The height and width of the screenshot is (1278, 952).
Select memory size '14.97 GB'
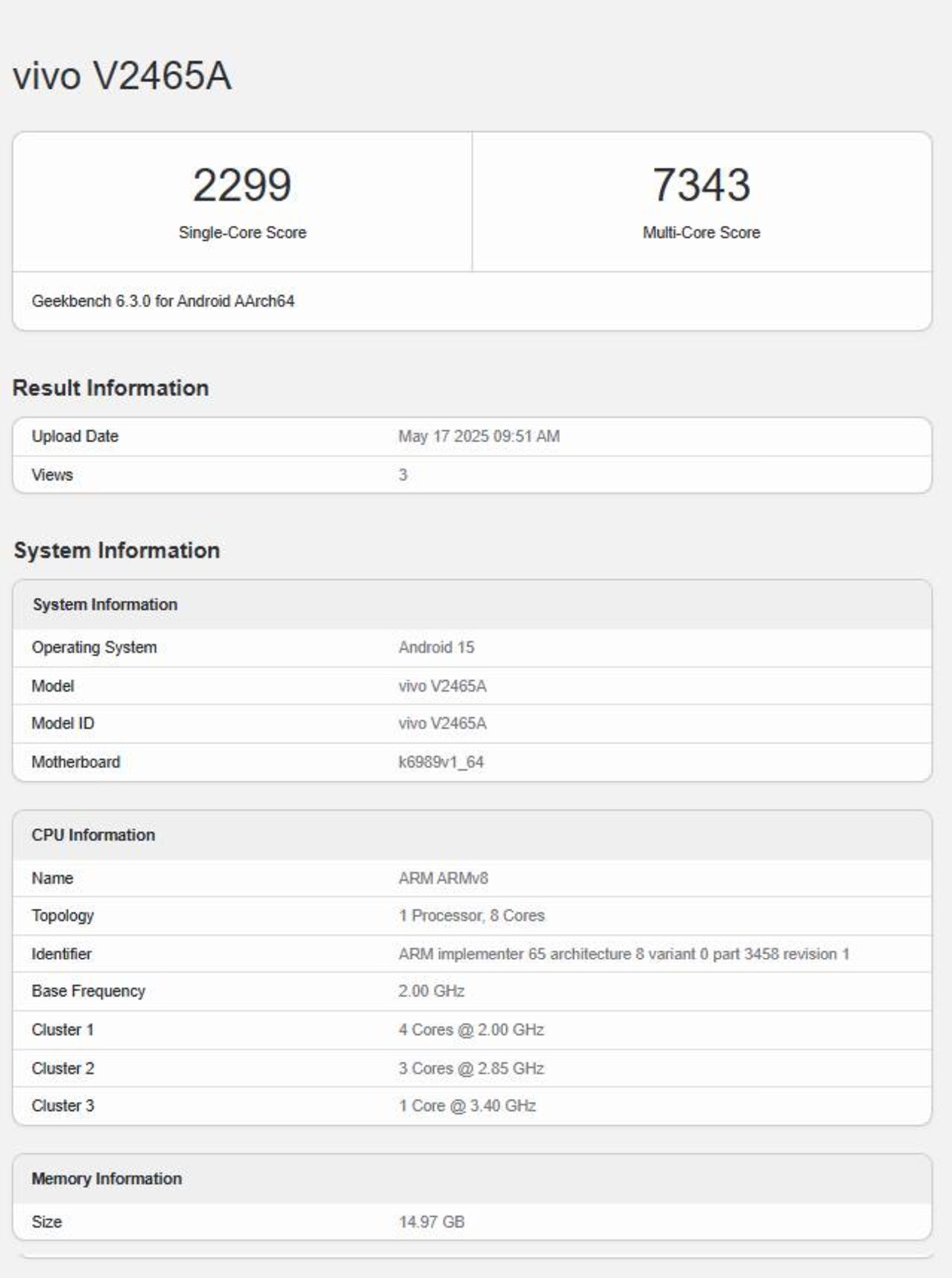click(431, 1222)
